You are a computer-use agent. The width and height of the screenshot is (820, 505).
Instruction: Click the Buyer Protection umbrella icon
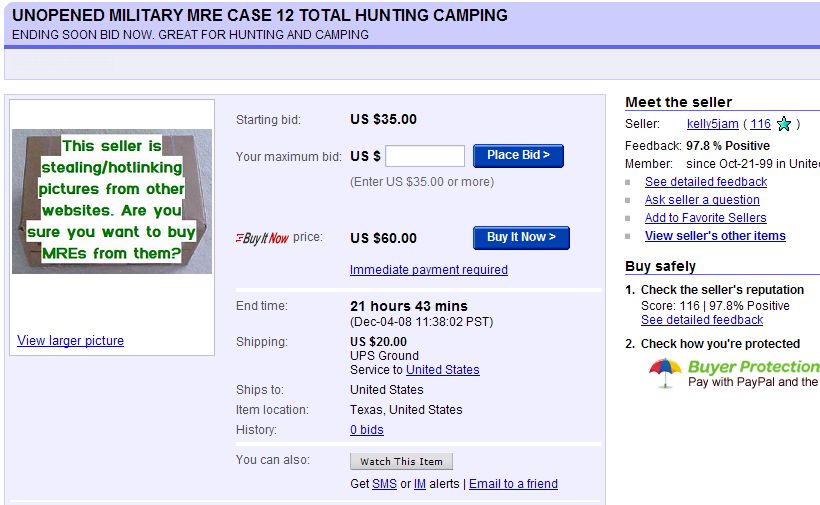click(664, 372)
